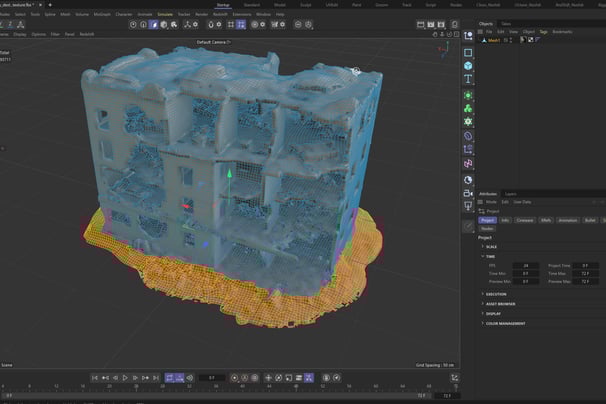Click the Record keyframe icon
The width and height of the screenshot is (606, 404).
(x=234, y=378)
